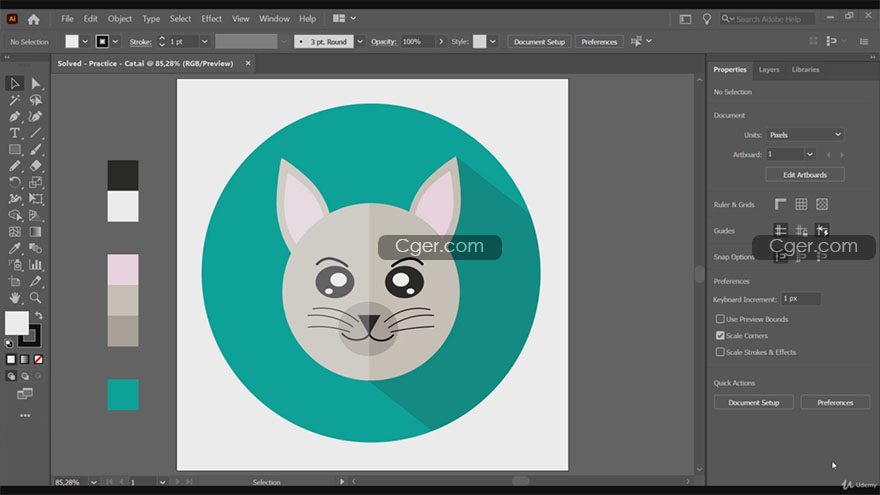This screenshot has height=495, width=880.
Task: Choose the Eraser tool
Action: click(x=36, y=166)
